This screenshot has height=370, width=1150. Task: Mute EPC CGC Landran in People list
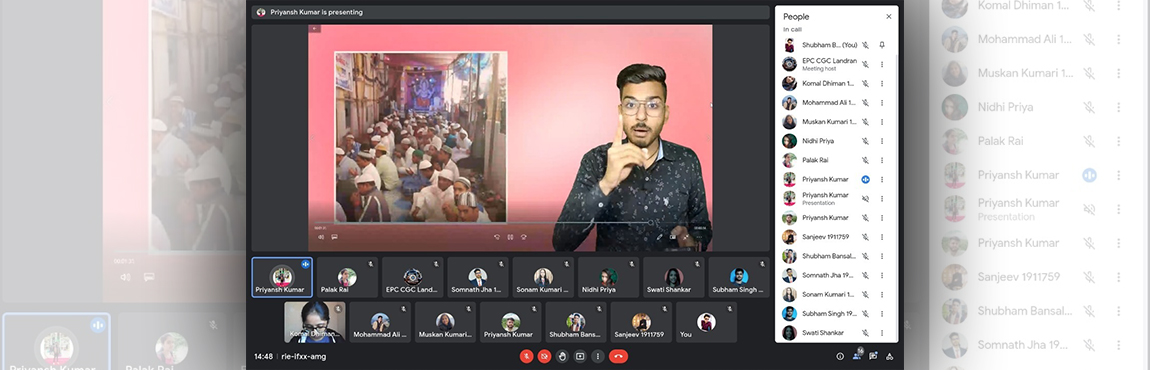(x=865, y=65)
